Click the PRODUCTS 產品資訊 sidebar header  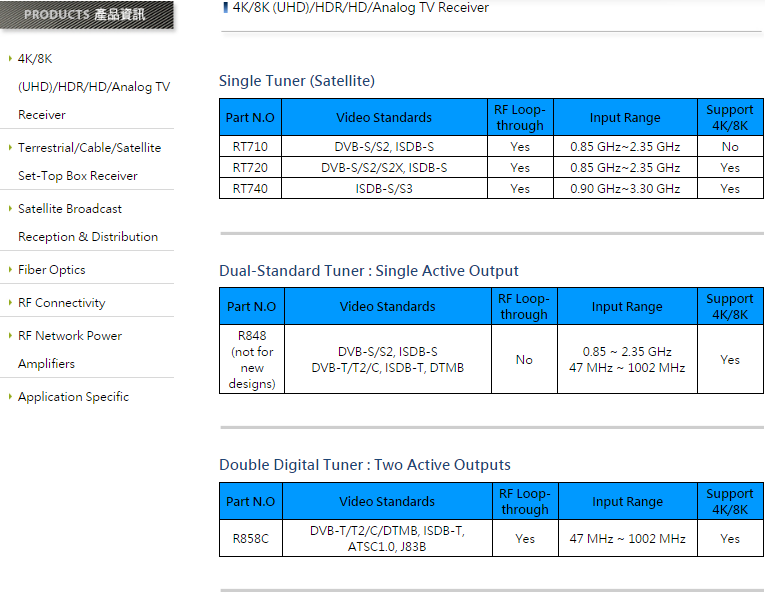[86, 15]
